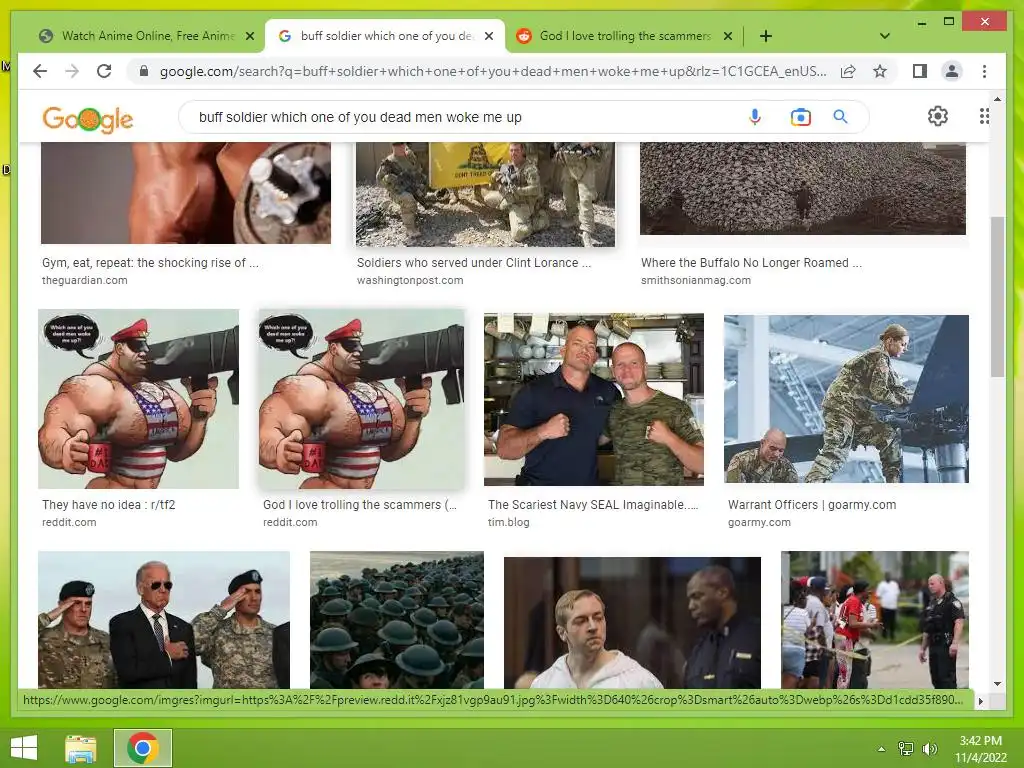The width and height of the screenshot is (1024, 768).
Task: Open Soldiers who served under Clint Lorance image
Action: coord(485,194)
